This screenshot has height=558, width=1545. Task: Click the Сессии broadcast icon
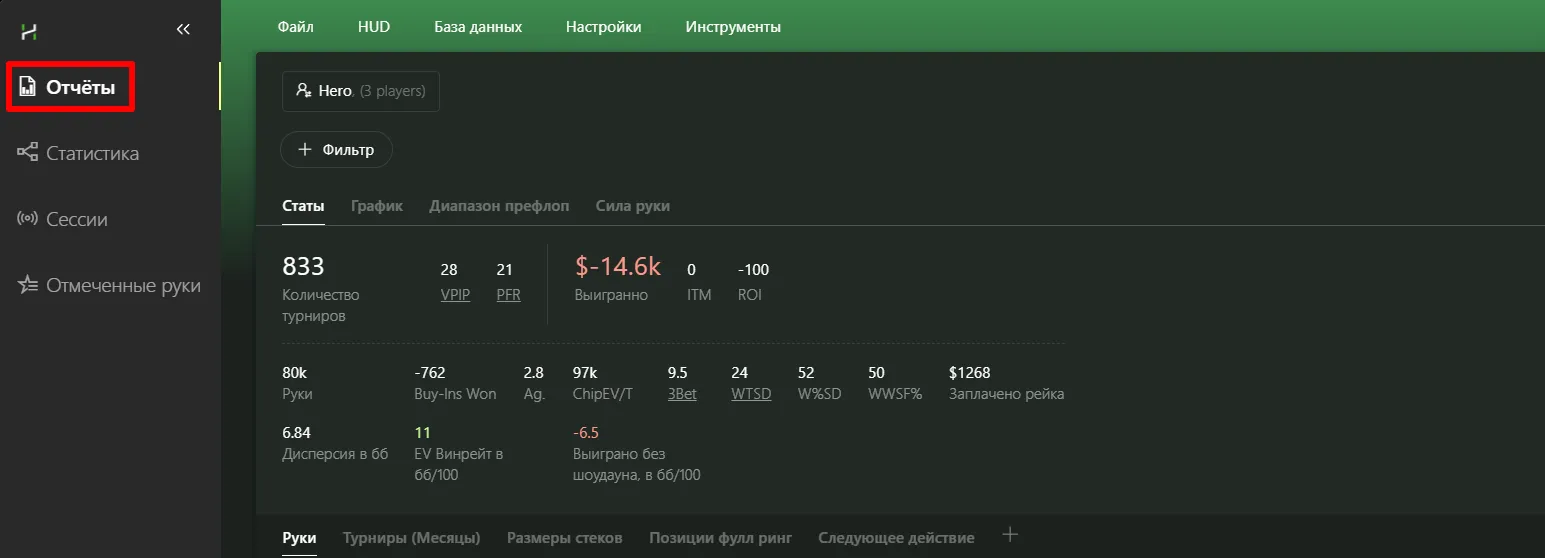[28, 219]
